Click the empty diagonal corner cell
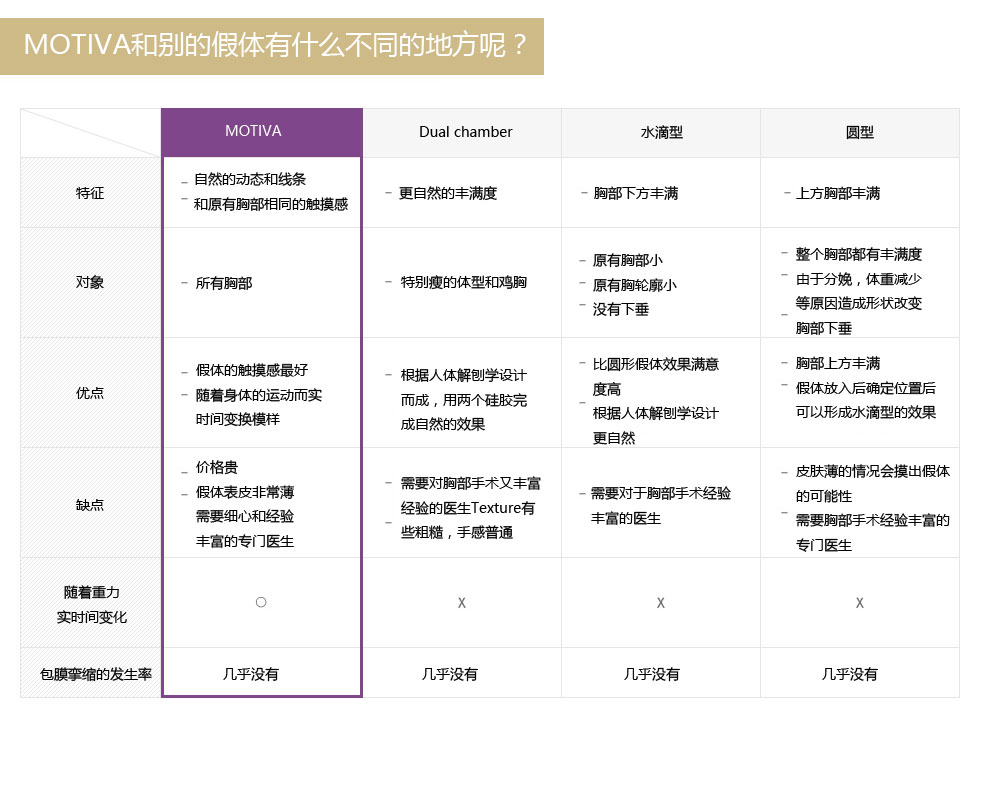 (x=89, y=131)
